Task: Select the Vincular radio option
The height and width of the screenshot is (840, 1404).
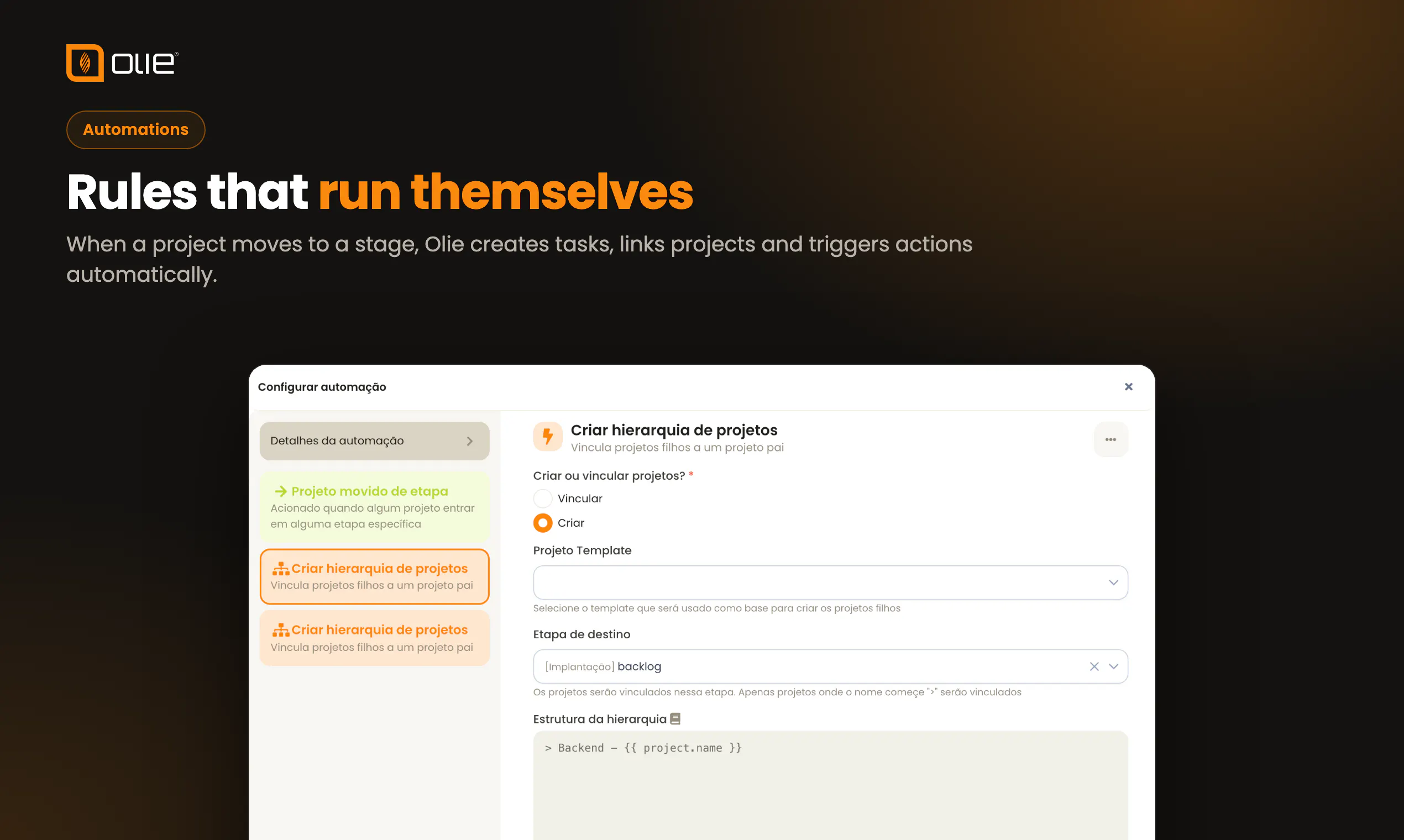Action: tap(542, 498)
